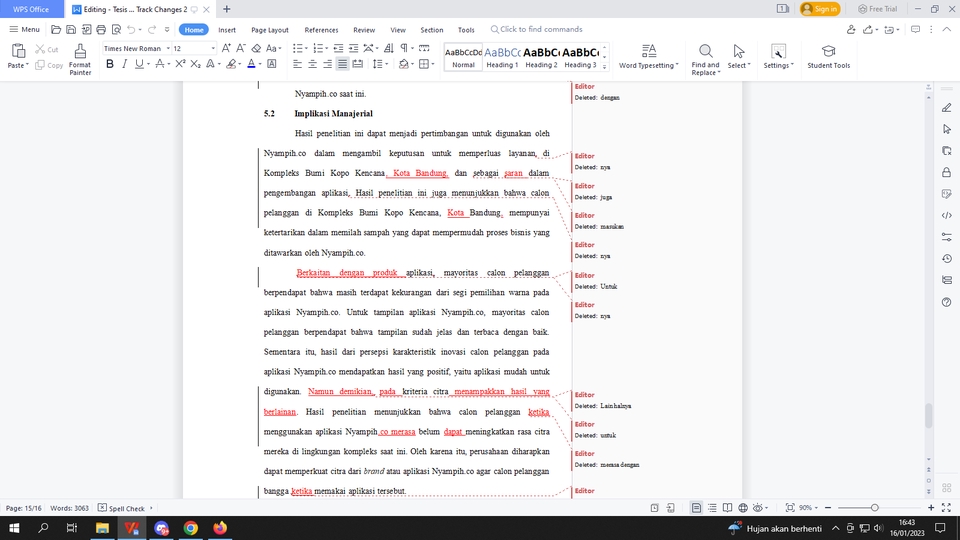This screenshot has width=960, height=540.
Task: Expand the numbering list dropdown
Action: point(327,48)
